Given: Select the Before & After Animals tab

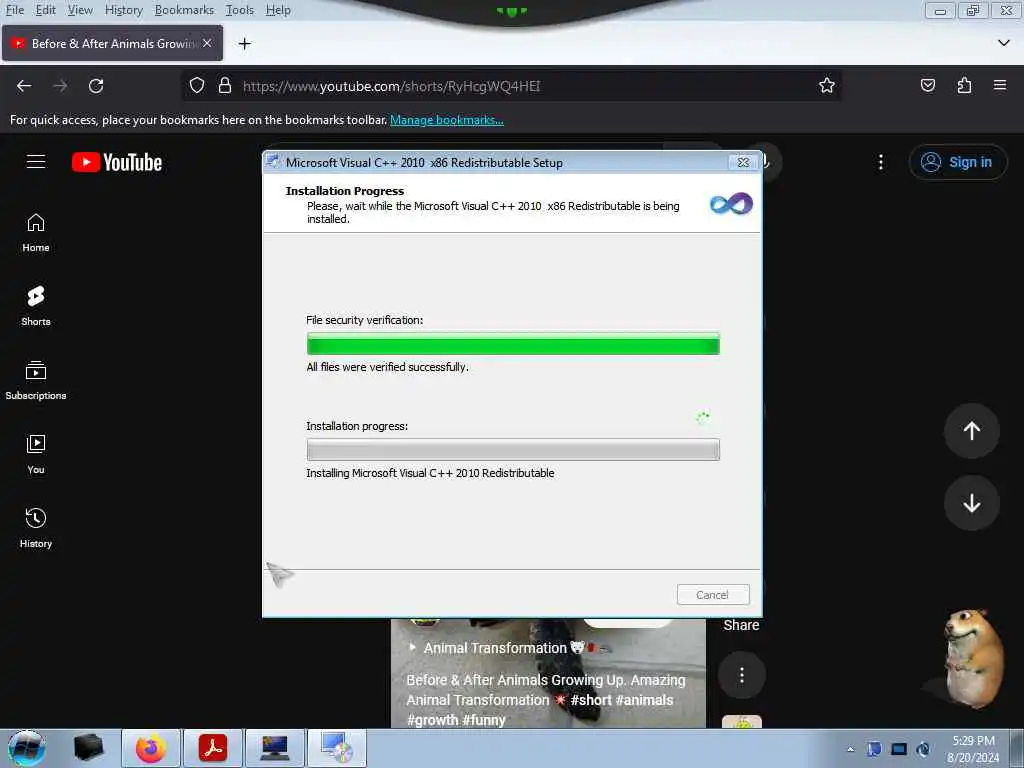Looking at the screenshot, I should click(112, 43).
